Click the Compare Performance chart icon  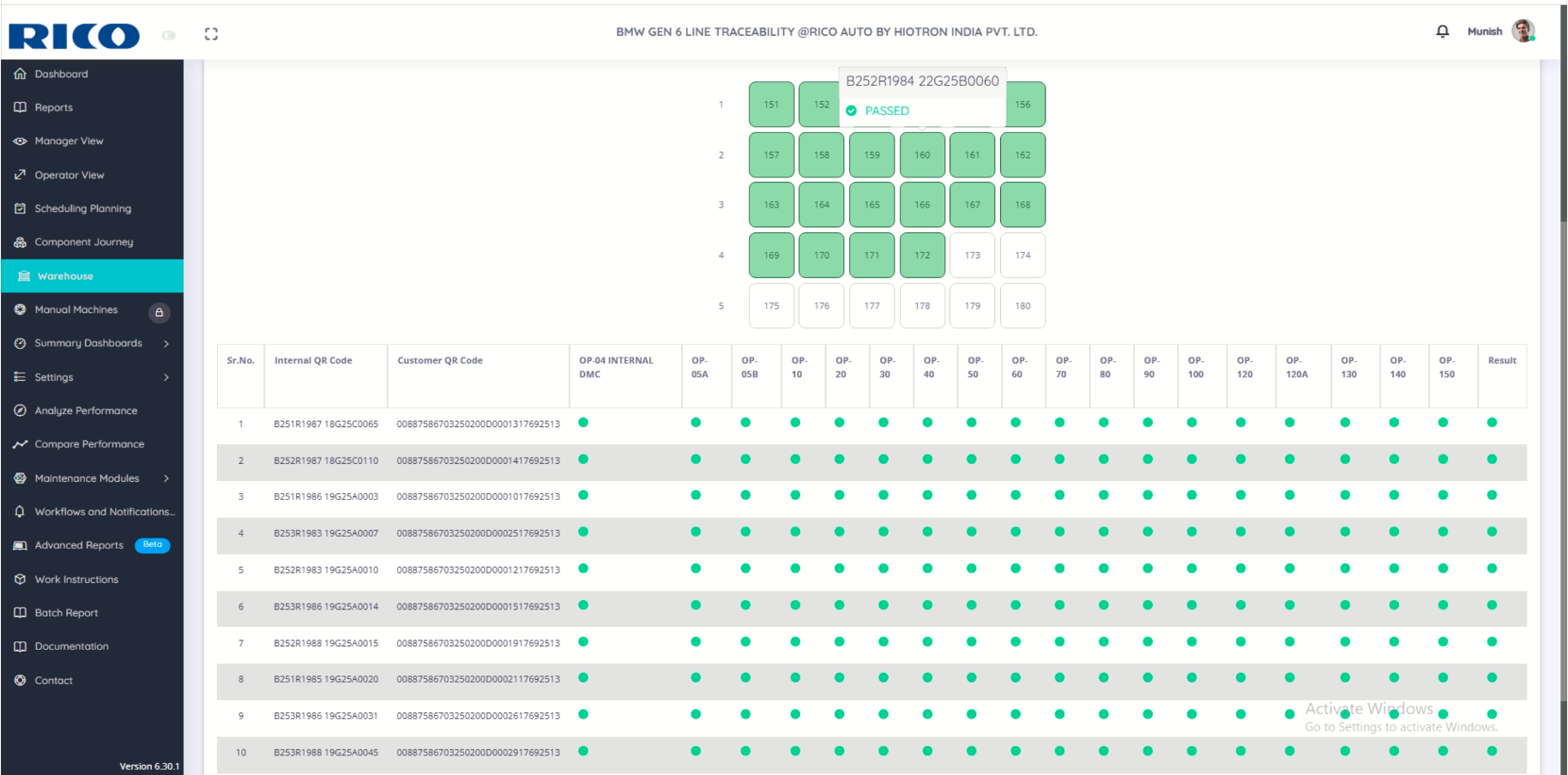pyautogui.click(x=20, y=444)
